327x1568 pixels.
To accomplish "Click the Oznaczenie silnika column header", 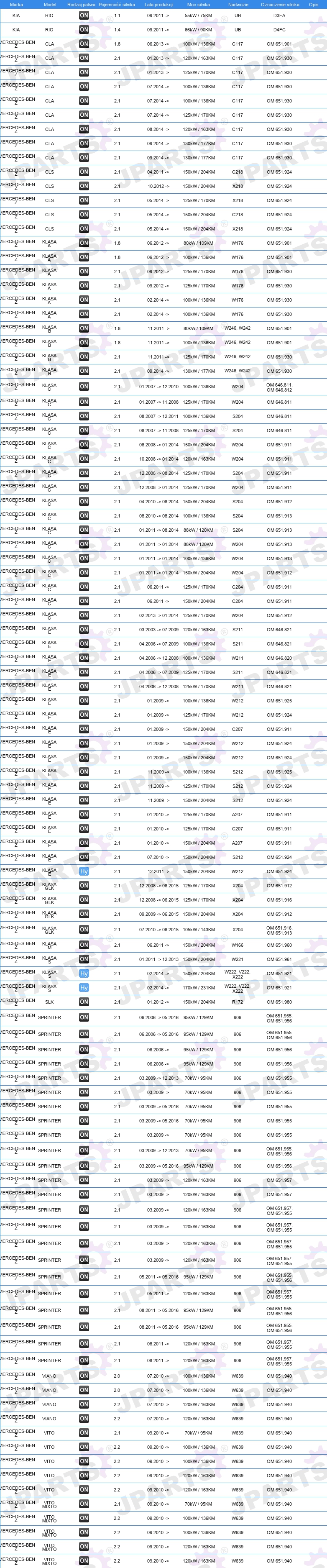I will [x=279, y=4].
